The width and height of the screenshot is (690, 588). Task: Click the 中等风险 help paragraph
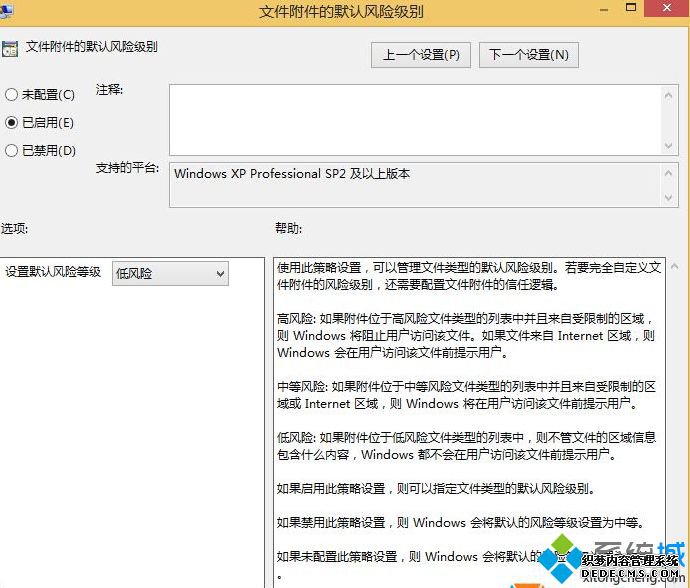coord(466,395)
